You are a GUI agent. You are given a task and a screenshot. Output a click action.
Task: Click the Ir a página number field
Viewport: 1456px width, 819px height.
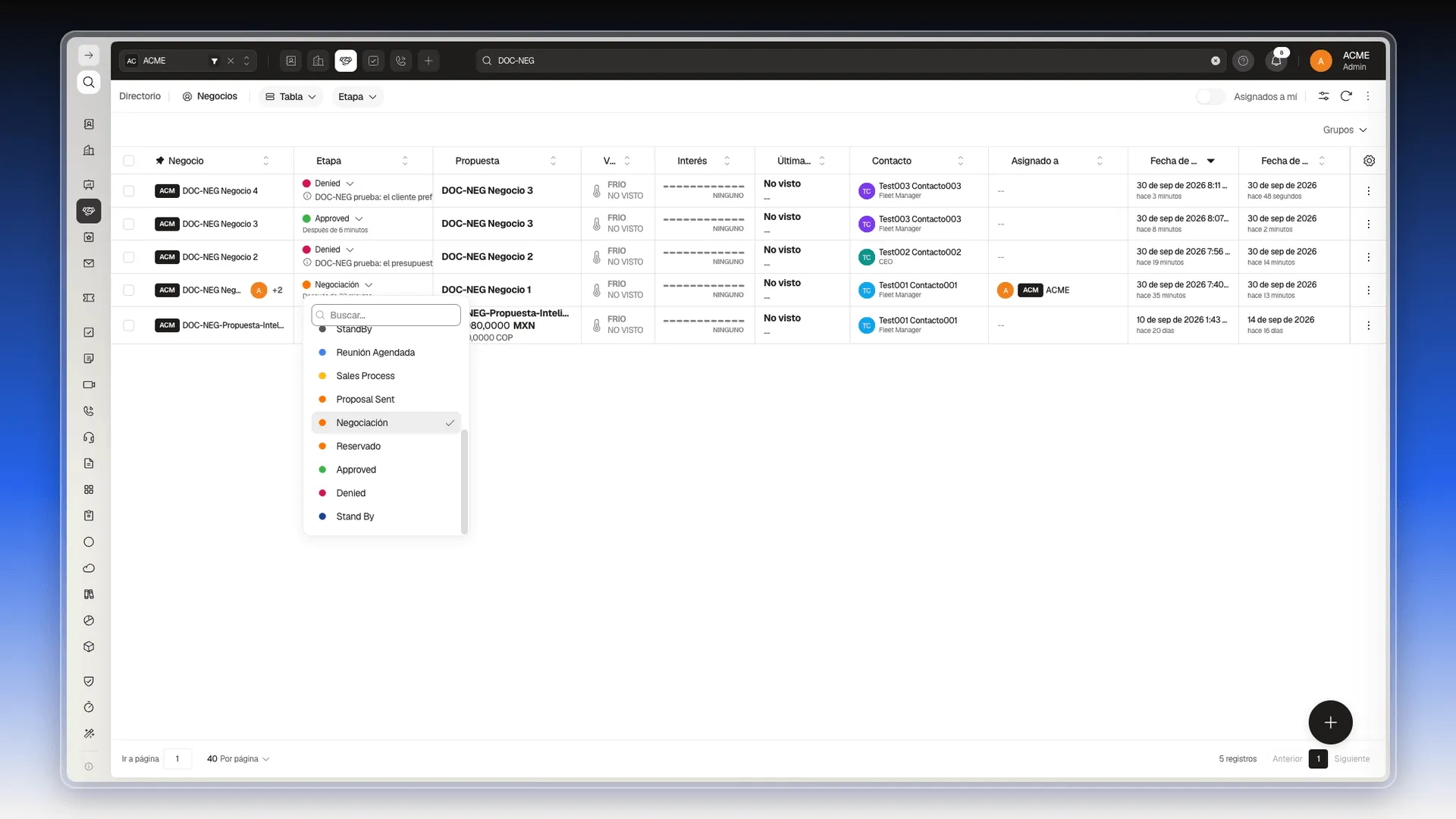coord(177,758)
